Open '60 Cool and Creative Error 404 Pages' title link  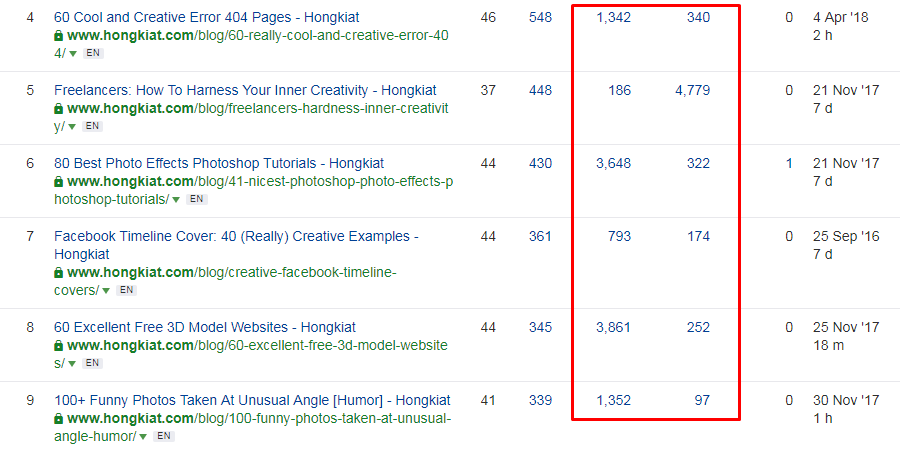pos(207,17)
